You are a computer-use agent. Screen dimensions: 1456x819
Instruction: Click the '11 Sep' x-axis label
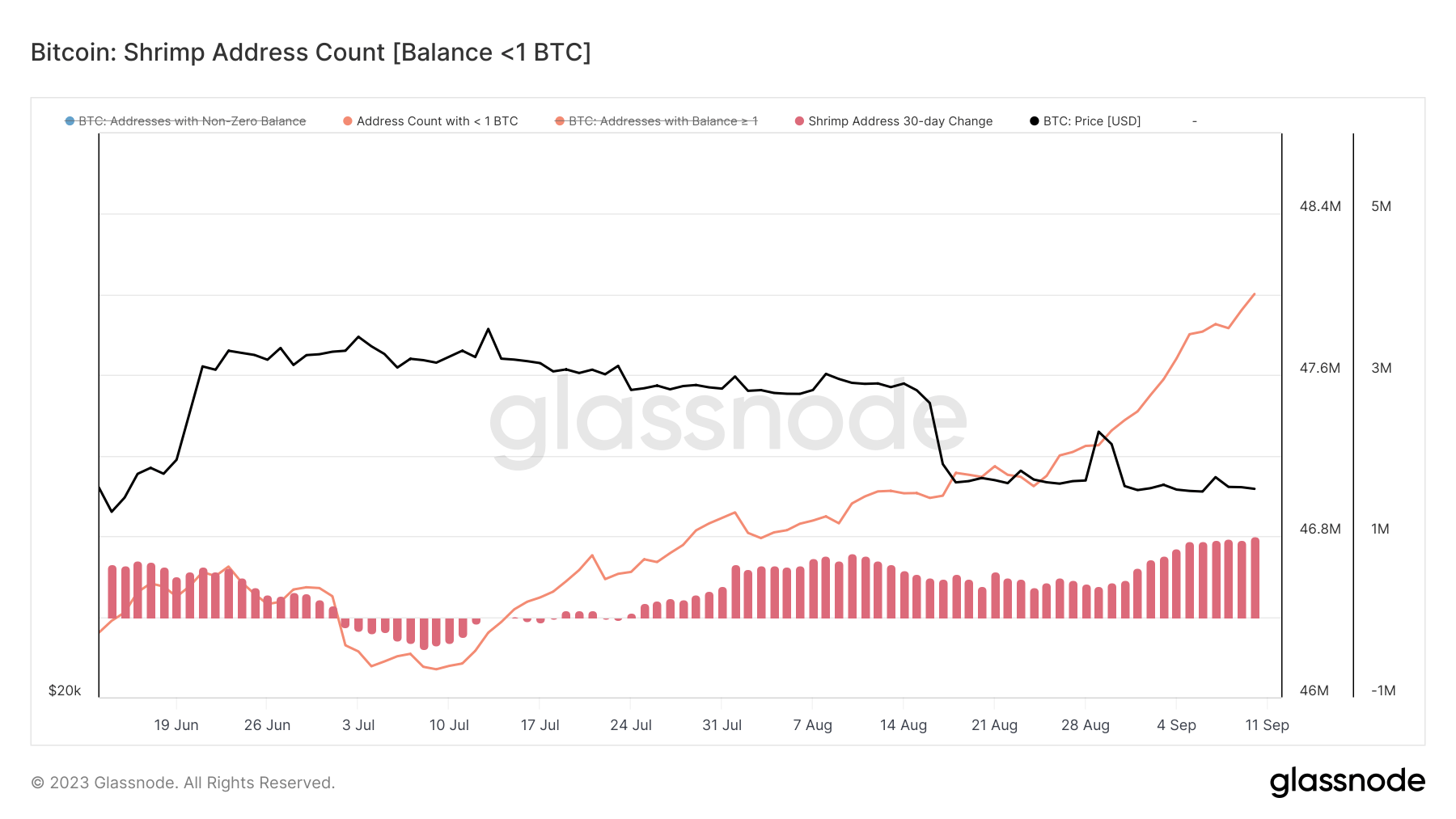click(x=1267, y=725)
